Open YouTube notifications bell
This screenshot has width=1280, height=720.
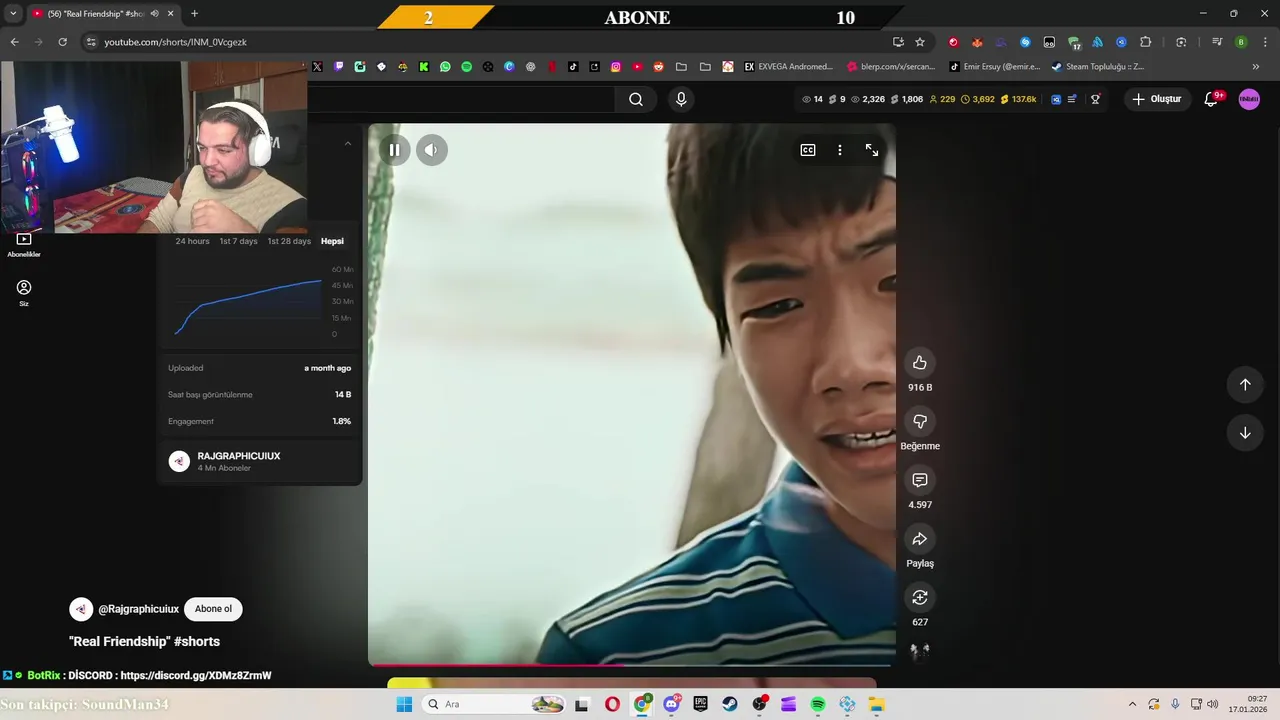click(x=1211, y=99)
